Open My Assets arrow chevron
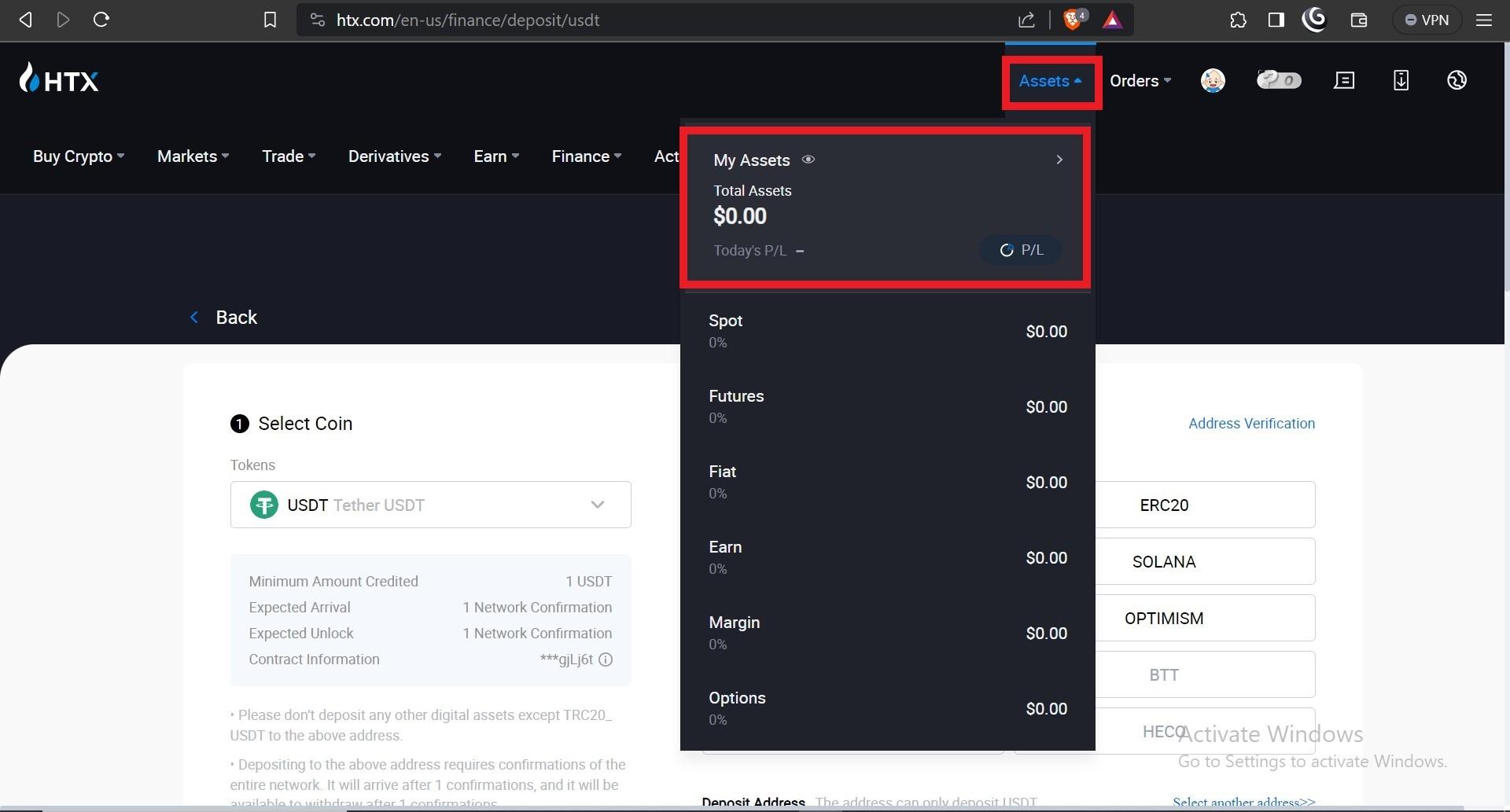Viewport: 1510px width, 812px height. [x=1059, y=160]
